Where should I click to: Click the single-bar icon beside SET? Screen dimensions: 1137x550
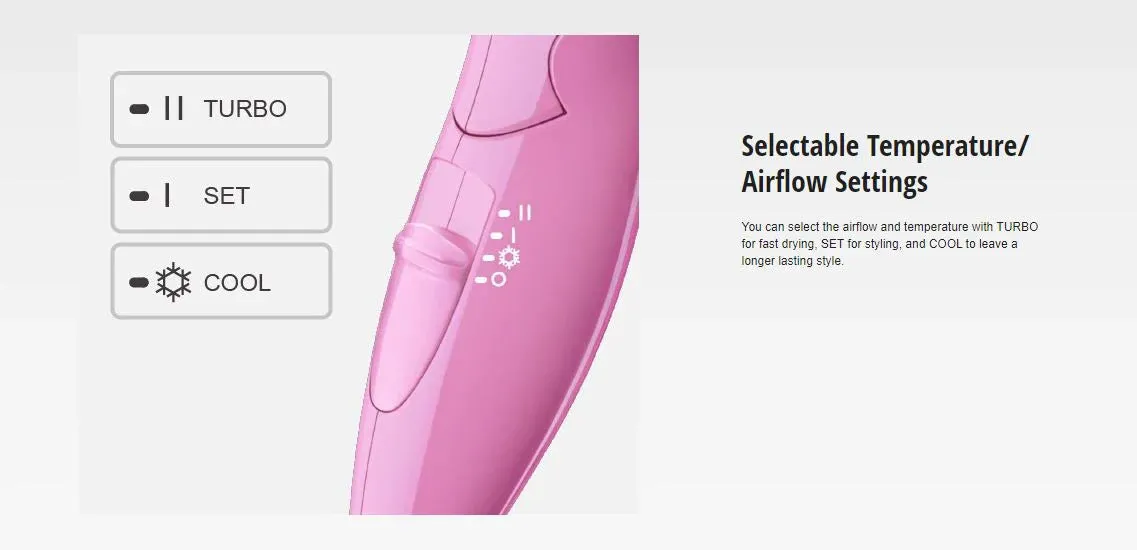[x=168, y=195]
